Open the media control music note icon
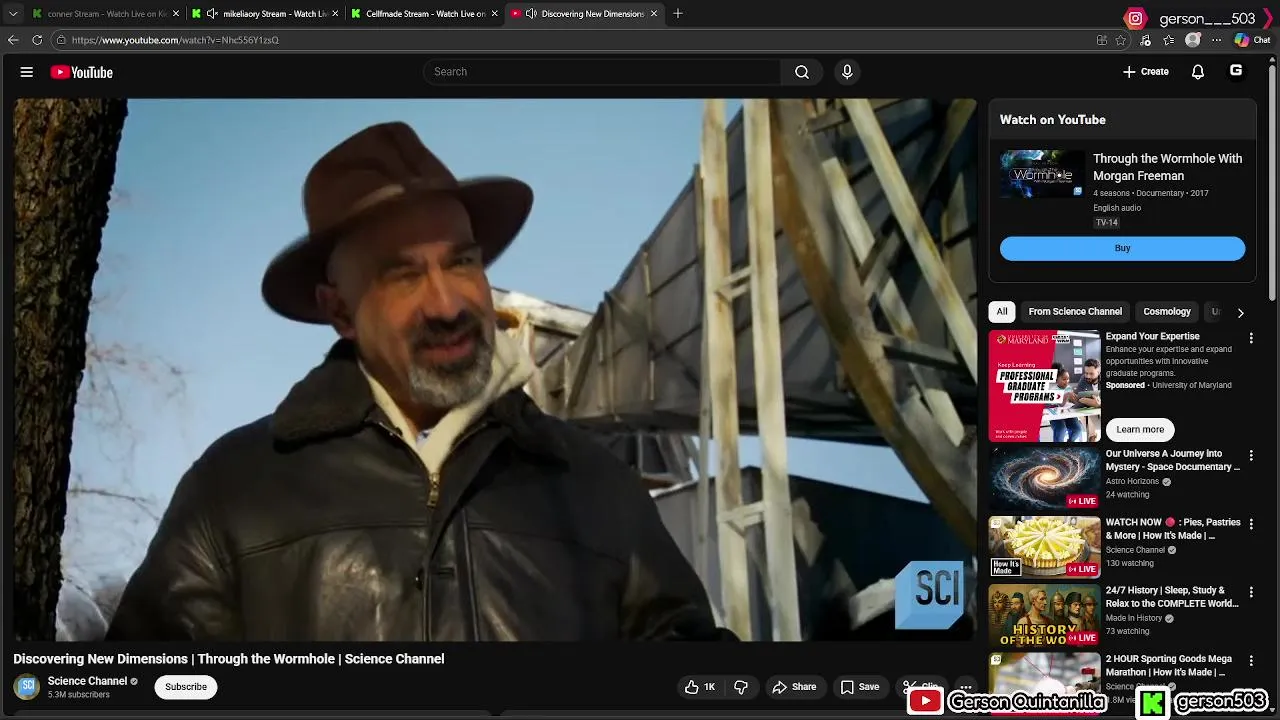Screen dimensions: 1280x720 (1146, 40)
